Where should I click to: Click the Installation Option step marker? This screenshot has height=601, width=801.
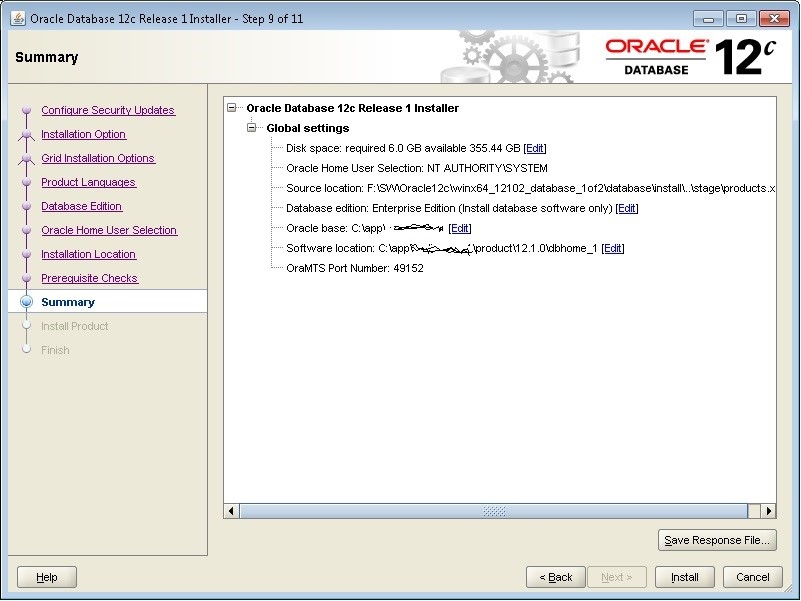(27, 135)
